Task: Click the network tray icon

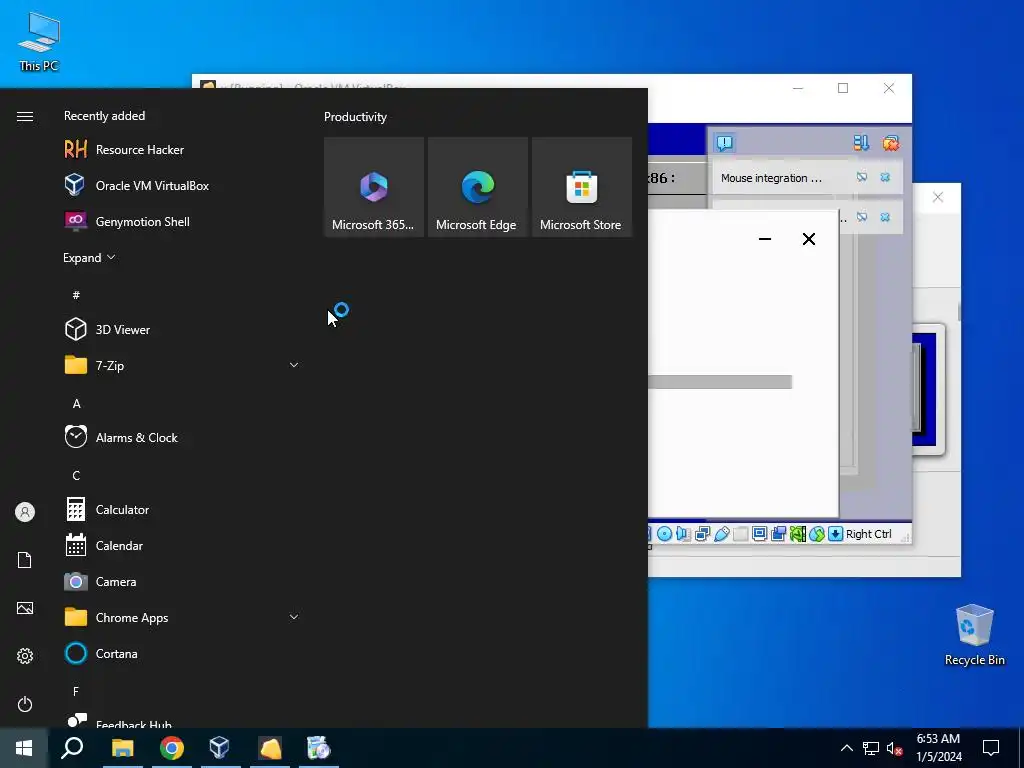Action: tap(871, 748)
